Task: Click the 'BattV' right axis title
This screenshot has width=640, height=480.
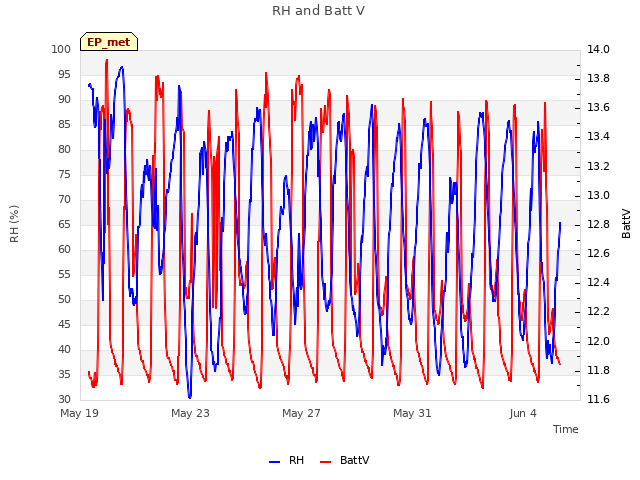Action: 626,224
